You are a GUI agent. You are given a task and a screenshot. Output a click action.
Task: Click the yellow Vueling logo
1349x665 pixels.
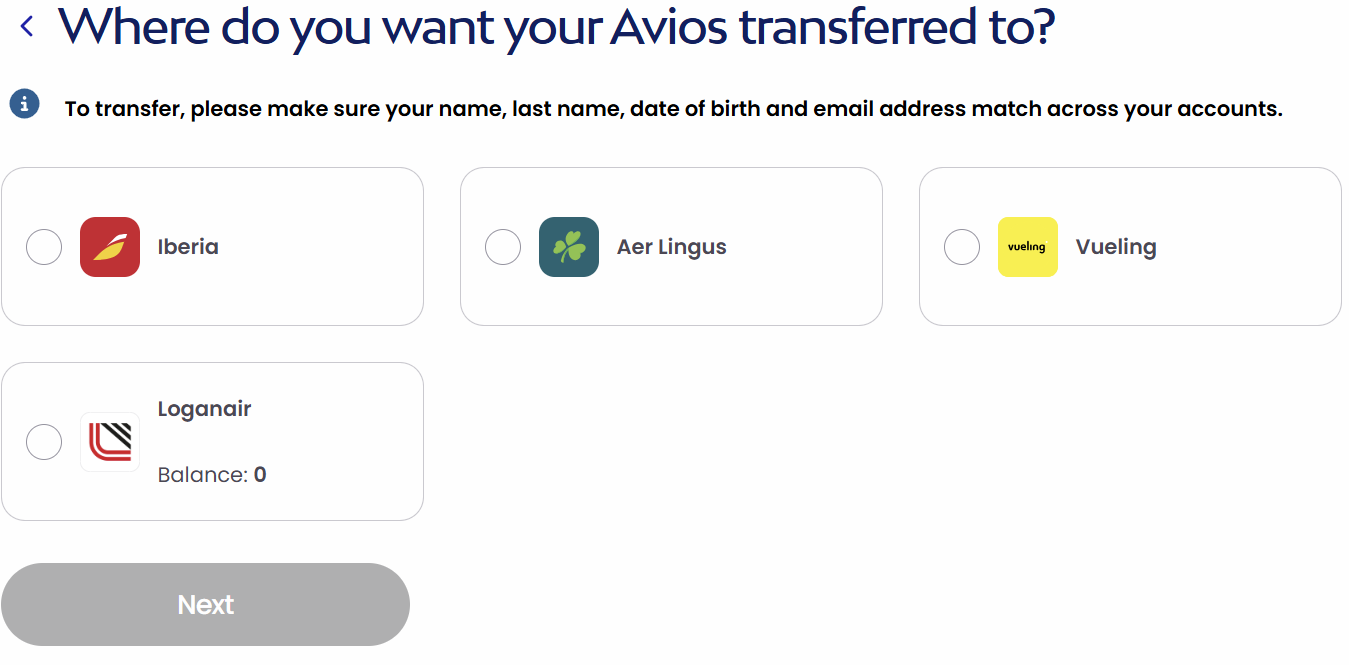click(1028, 247)
